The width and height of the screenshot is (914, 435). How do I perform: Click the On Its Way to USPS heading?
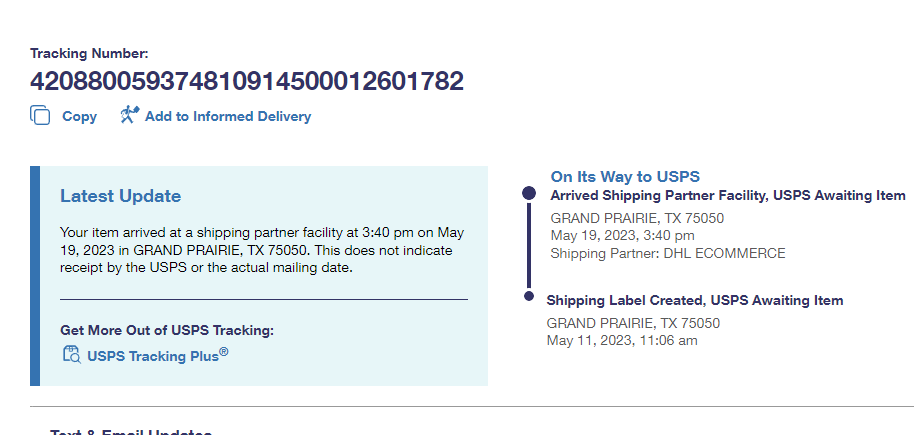pos(625,176)
